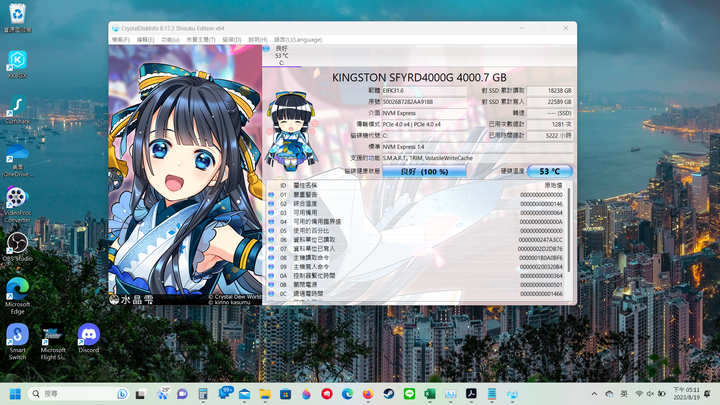
Task: Open the Chat icon on the taskbar
Action: click(182, 394)
